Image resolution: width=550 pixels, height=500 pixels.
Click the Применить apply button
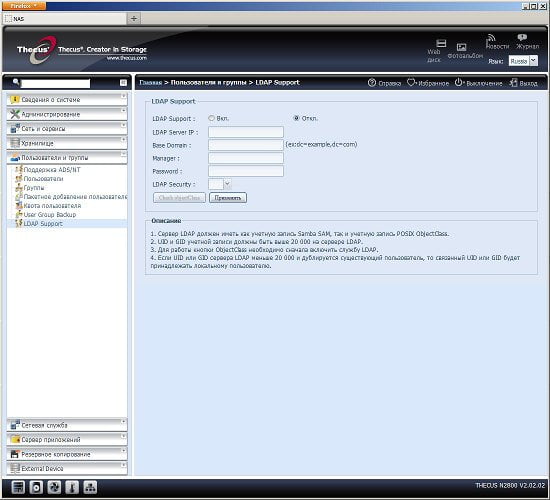pos(228,198)
